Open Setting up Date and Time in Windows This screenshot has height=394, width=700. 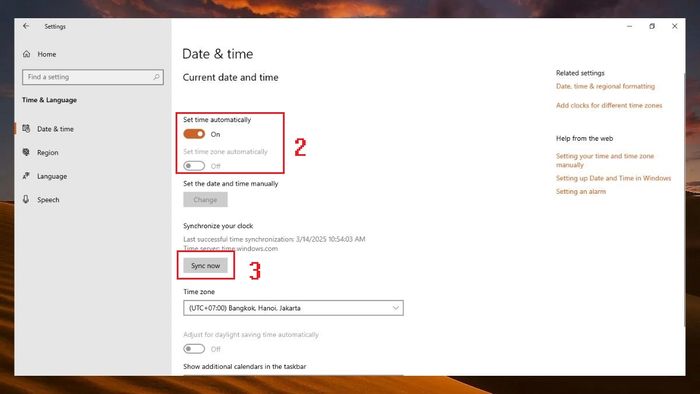[613, 178]
